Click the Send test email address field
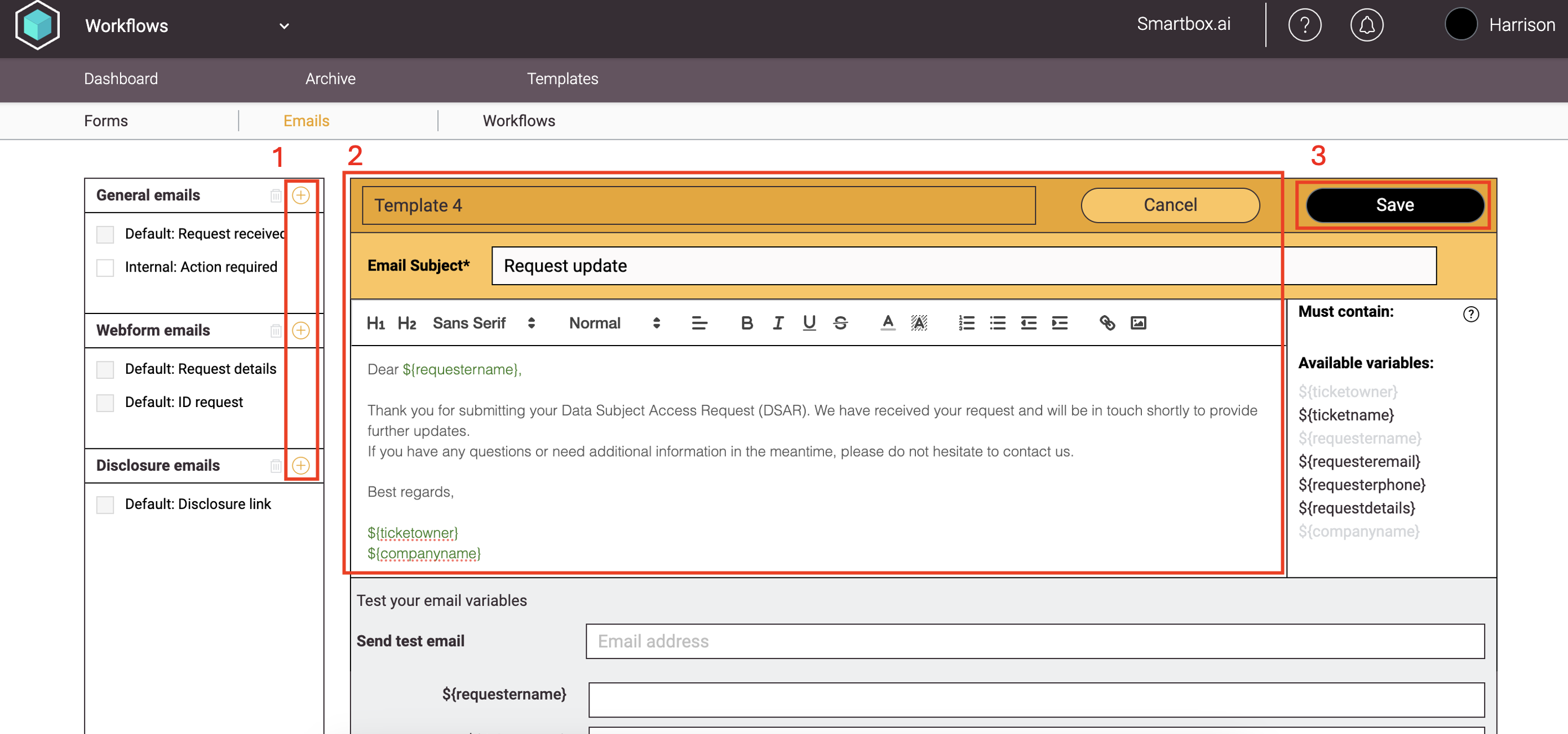Screen dimensions: 1568x734 [1034, 641]
